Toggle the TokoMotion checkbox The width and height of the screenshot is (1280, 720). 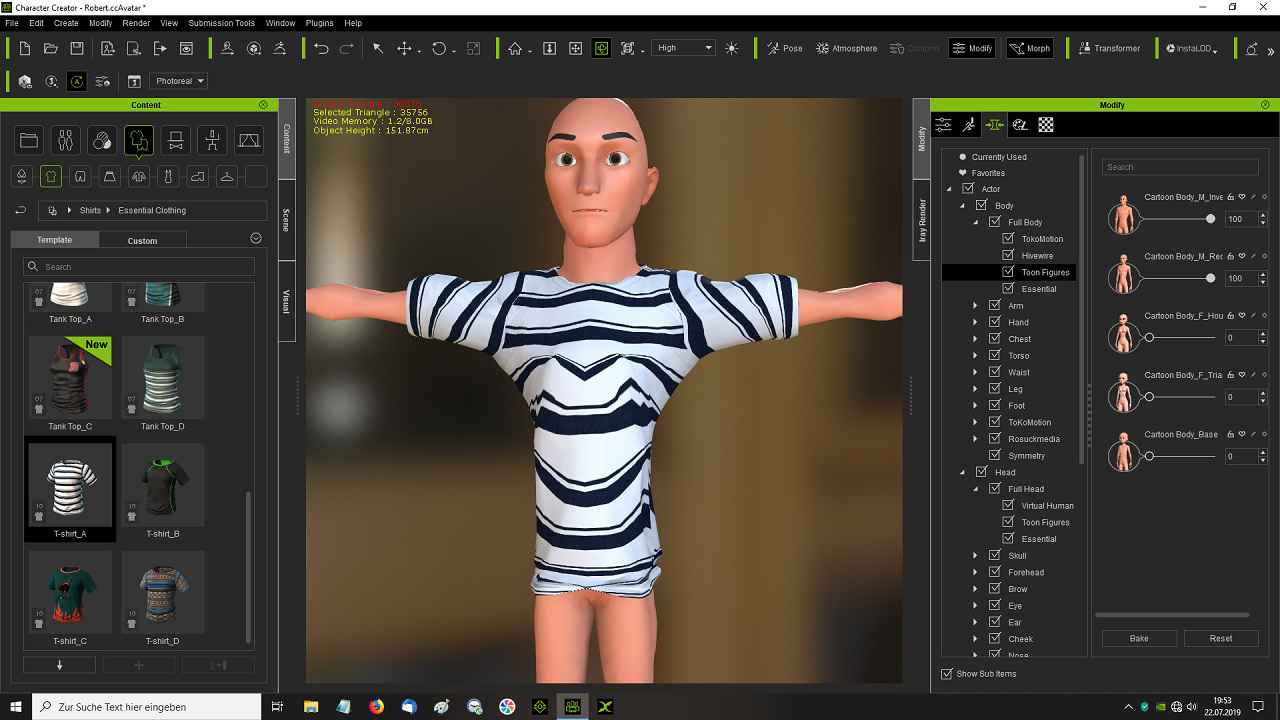pos(1008,239)
